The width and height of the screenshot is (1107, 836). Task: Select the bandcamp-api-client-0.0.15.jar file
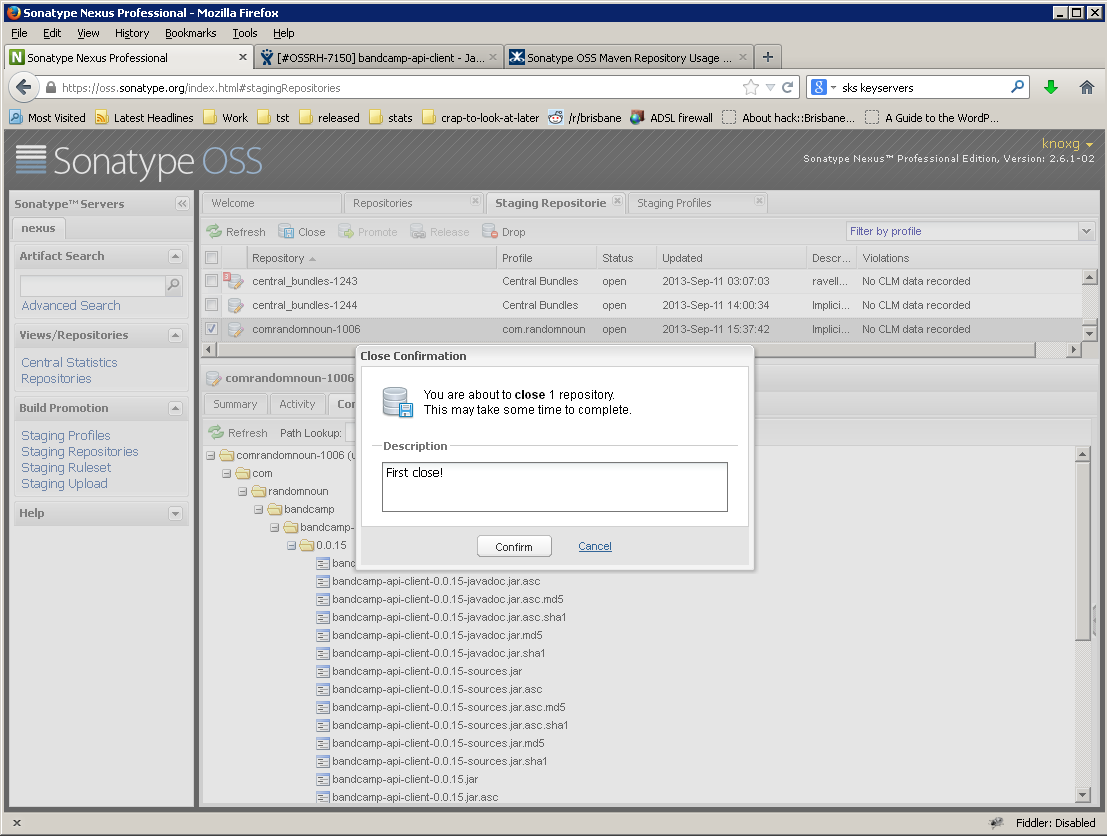(405, 780)
